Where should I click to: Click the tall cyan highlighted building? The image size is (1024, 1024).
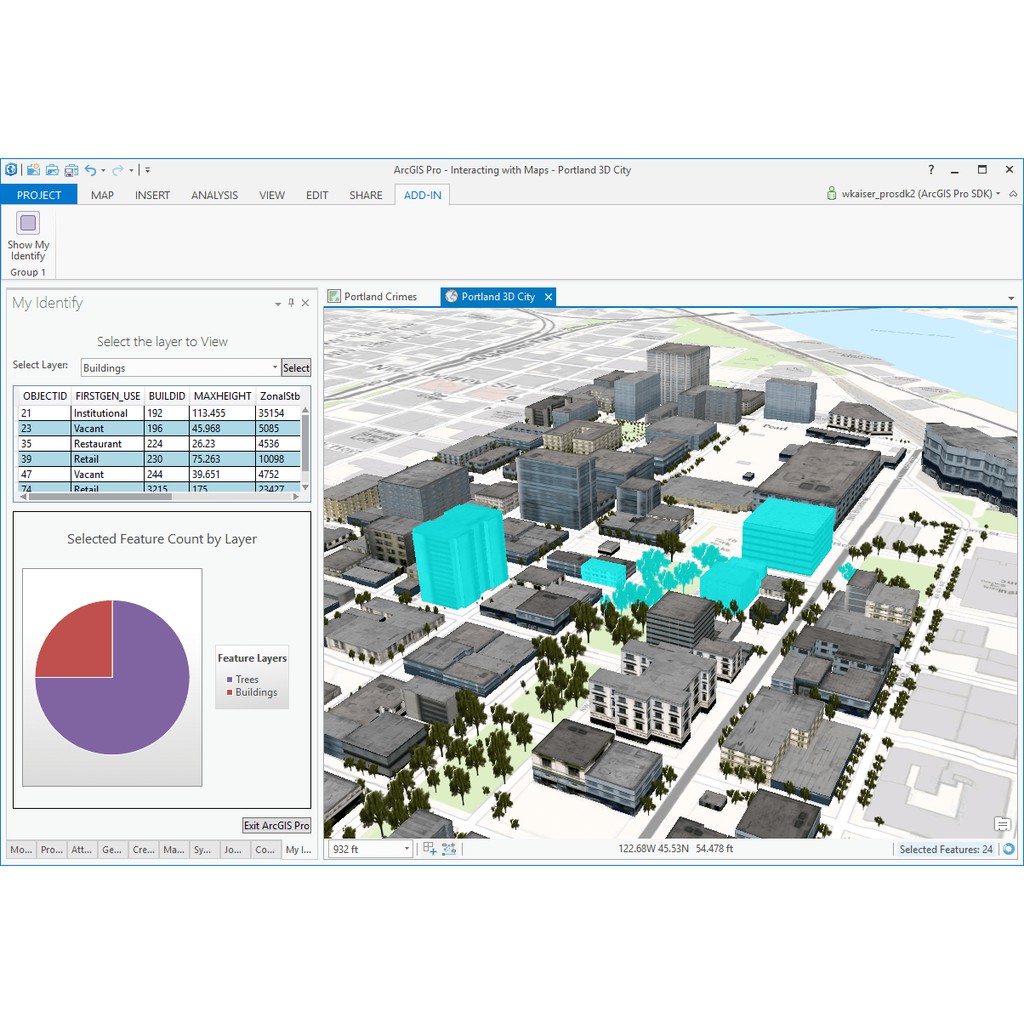pos(460,555)
